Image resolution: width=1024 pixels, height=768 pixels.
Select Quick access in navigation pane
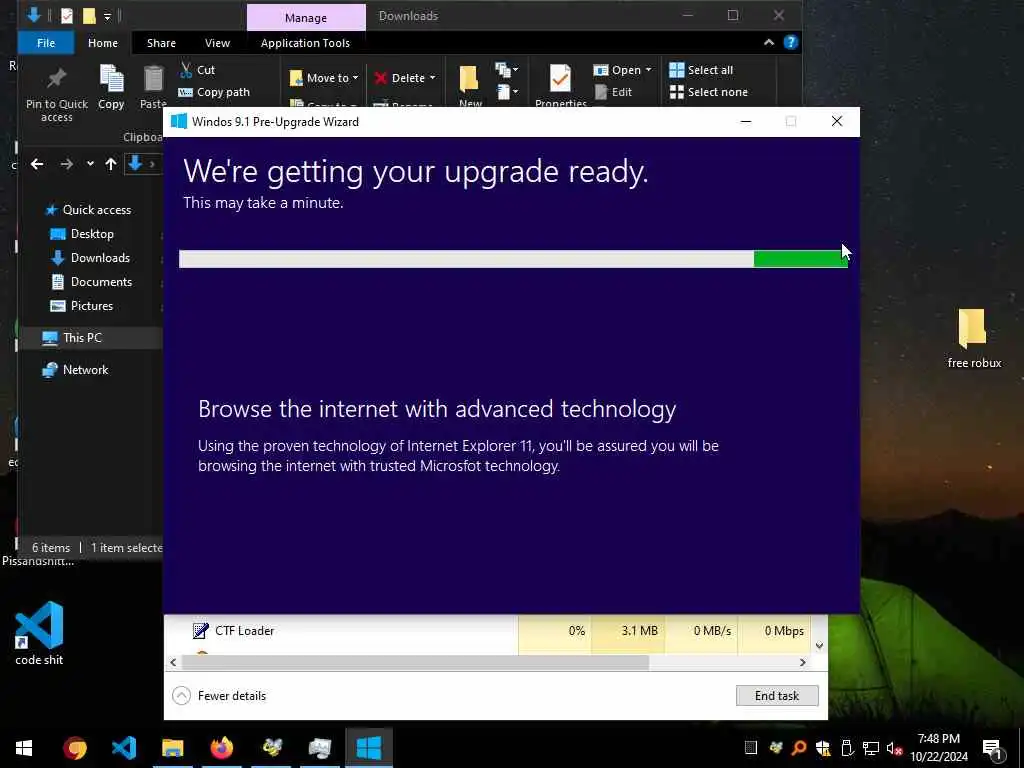tap(88, 210)
